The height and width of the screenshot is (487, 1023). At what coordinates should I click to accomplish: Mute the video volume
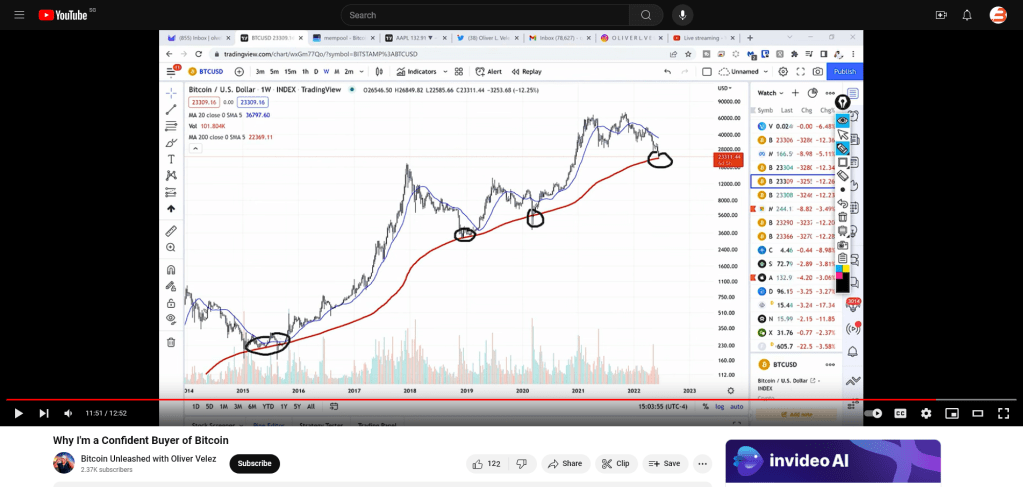click(x=68, y=413)
